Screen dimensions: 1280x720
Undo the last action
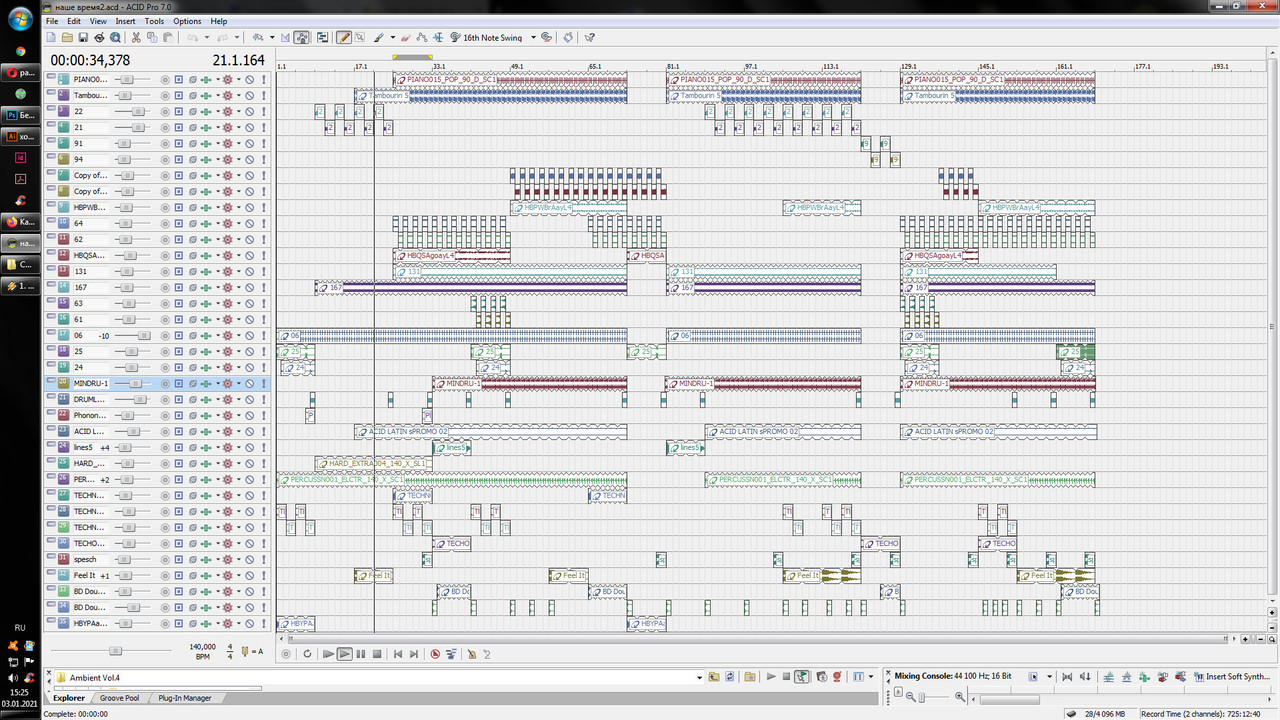pyautogui.click(x=192, y=37)
